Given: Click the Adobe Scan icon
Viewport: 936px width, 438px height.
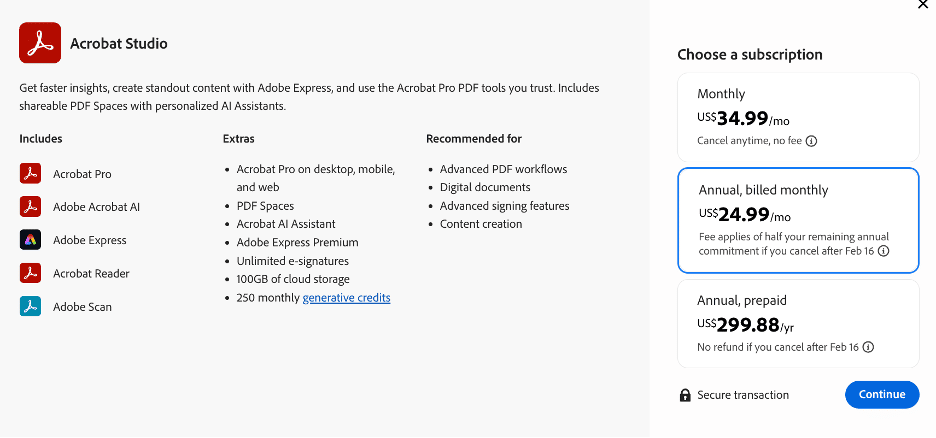Looking at the screenshot, I should point(30,306).
